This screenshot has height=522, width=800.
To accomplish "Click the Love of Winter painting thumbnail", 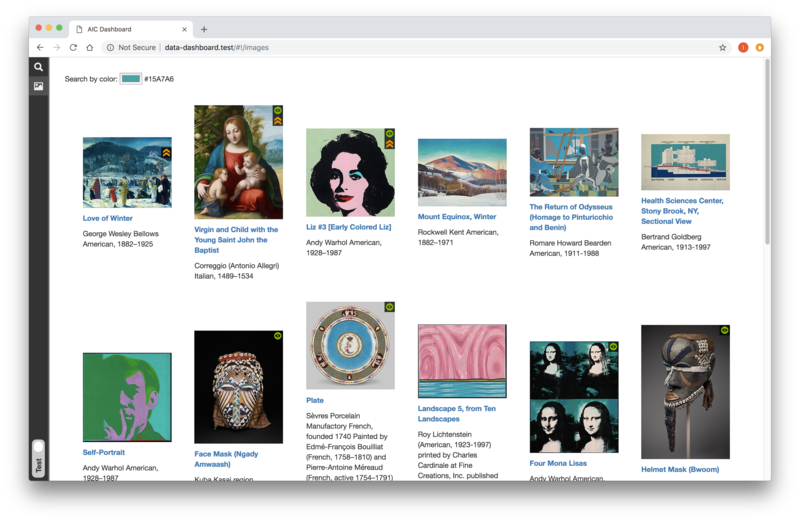I will 127,172.
